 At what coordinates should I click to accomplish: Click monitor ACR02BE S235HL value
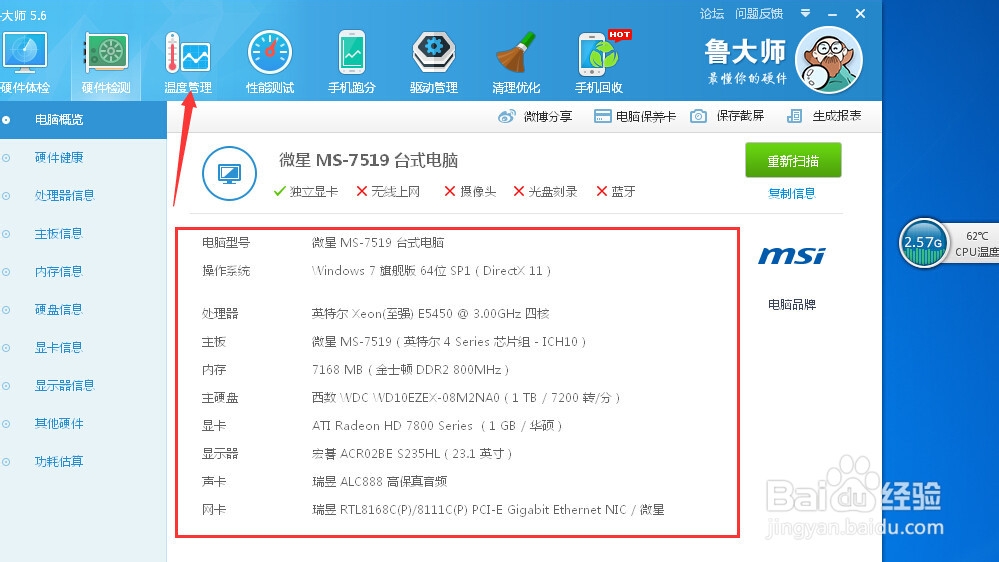coord(412,454)
